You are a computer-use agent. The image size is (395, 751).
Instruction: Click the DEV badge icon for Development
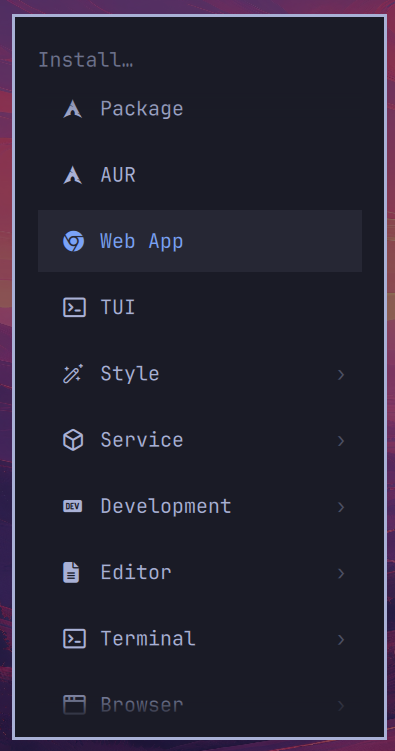pos(73,506)
